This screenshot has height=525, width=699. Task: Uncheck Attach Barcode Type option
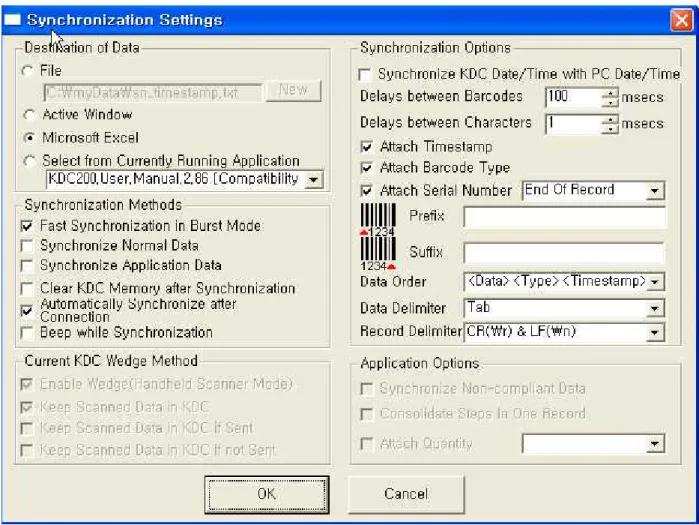point(366,168)
